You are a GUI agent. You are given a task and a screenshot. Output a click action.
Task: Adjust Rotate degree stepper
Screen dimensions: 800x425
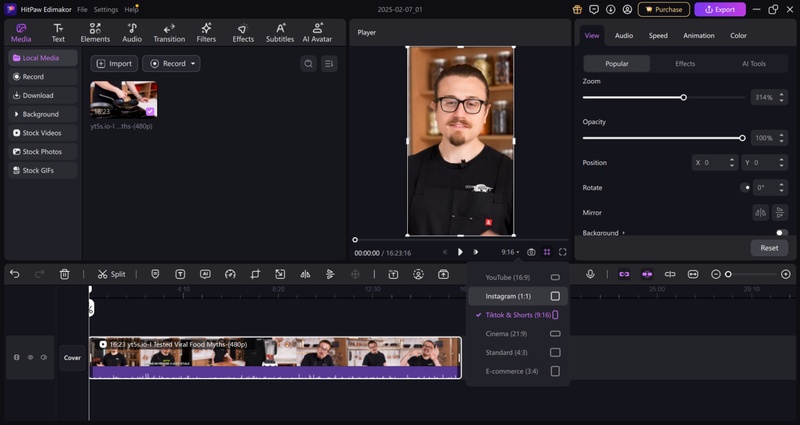pyautogui.click(x=781, y=187)
